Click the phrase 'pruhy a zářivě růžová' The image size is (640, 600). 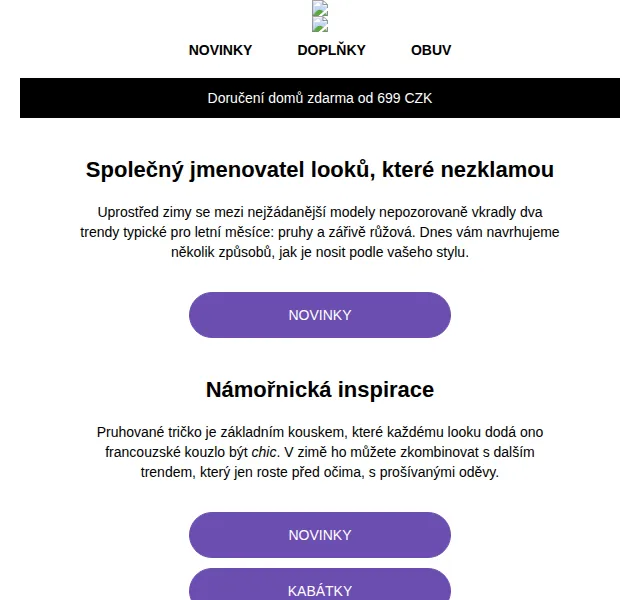pos(346,232)
